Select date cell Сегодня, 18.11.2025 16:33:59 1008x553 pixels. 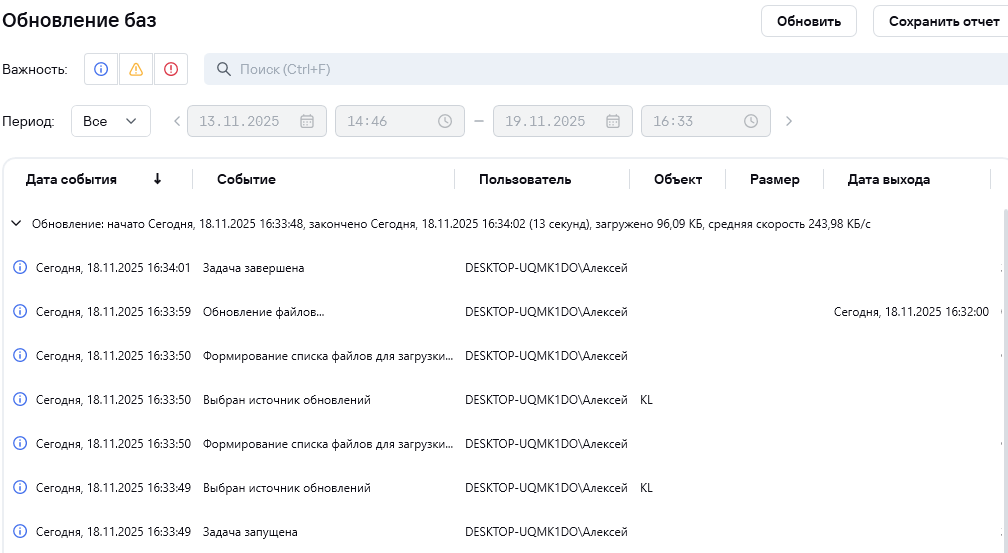(113, 312)
